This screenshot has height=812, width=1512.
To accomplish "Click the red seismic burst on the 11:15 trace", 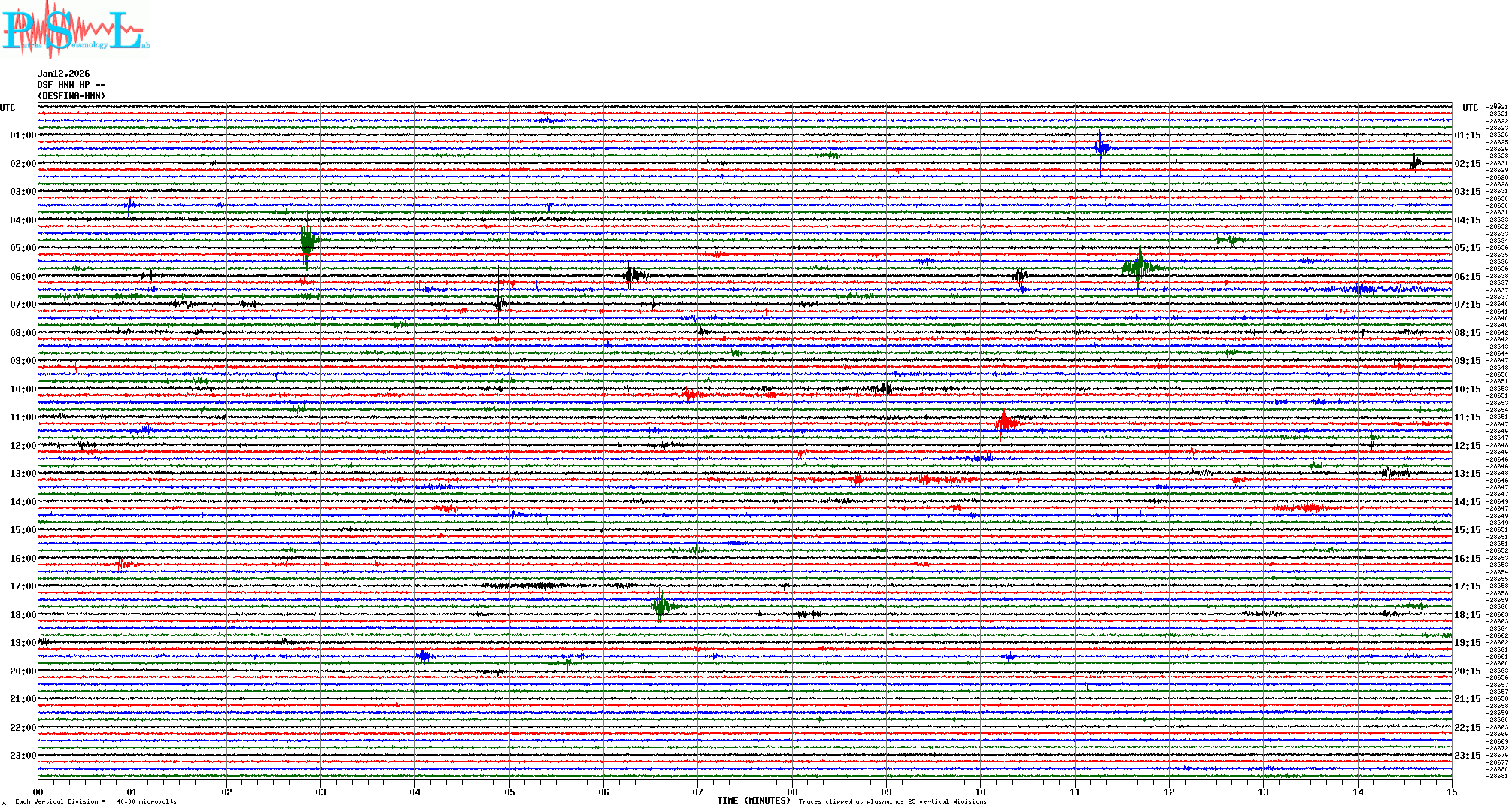I will pos(1005,423).
